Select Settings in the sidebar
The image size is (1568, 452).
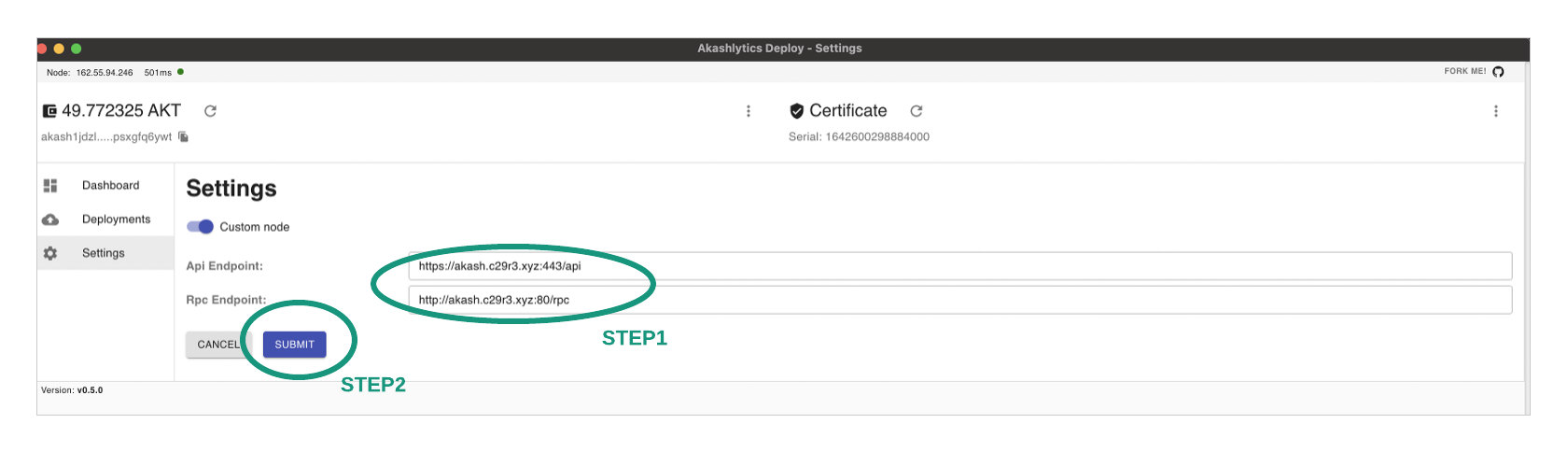coord(105,253)
